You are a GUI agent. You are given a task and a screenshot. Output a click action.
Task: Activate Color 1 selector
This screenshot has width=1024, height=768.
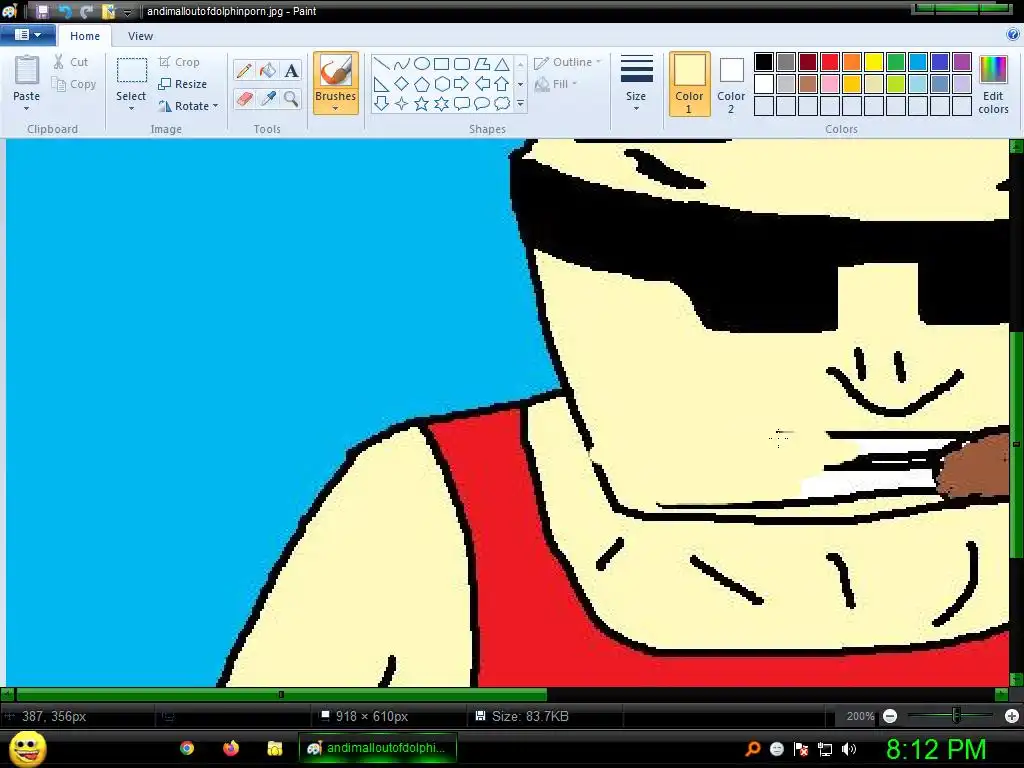(x=689, y=84)
